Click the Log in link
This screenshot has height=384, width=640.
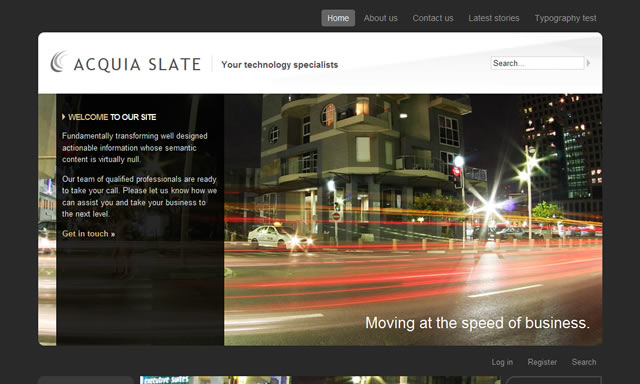click(502, 362)
